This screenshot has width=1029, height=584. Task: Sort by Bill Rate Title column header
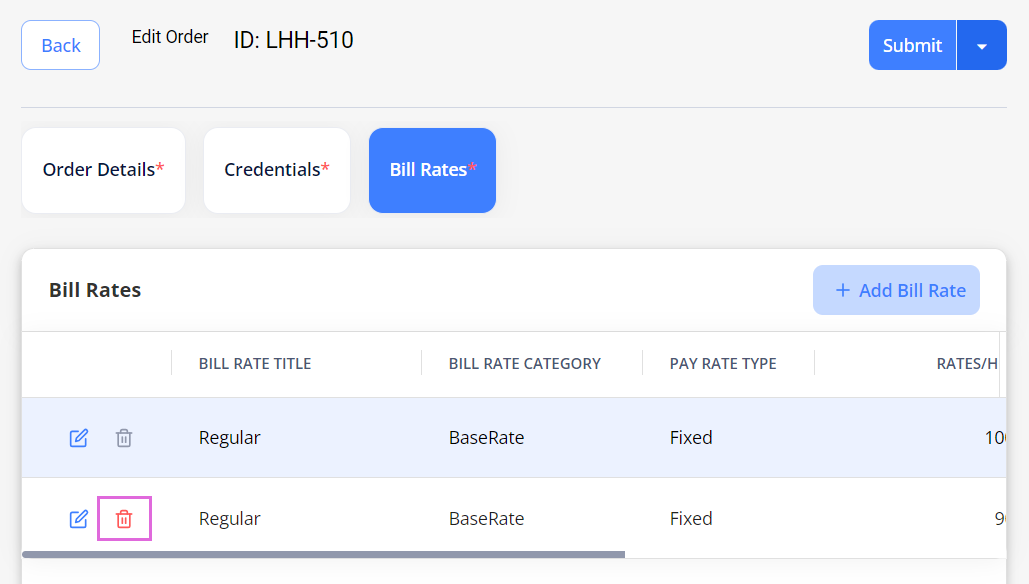click(255, 363)
